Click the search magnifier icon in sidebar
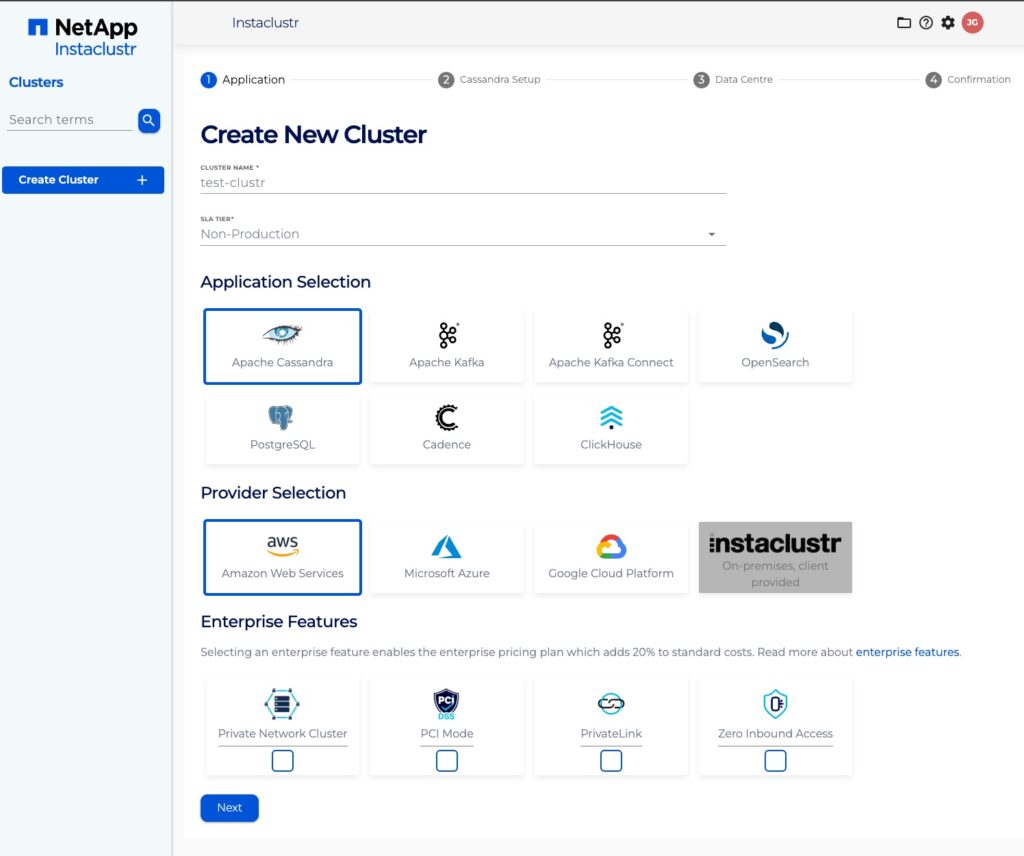 point(149,121)
